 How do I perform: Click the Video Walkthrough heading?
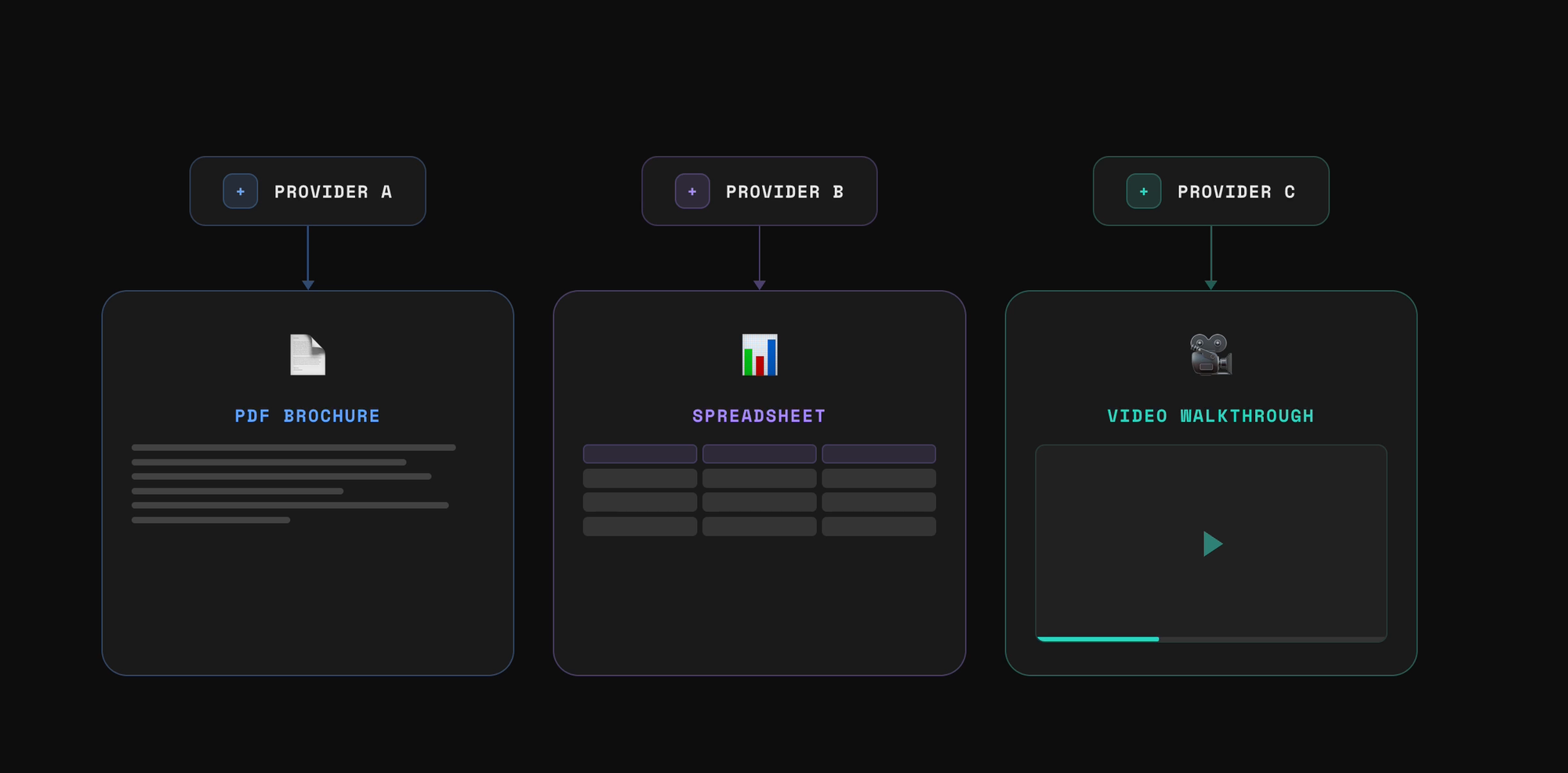1210,416
